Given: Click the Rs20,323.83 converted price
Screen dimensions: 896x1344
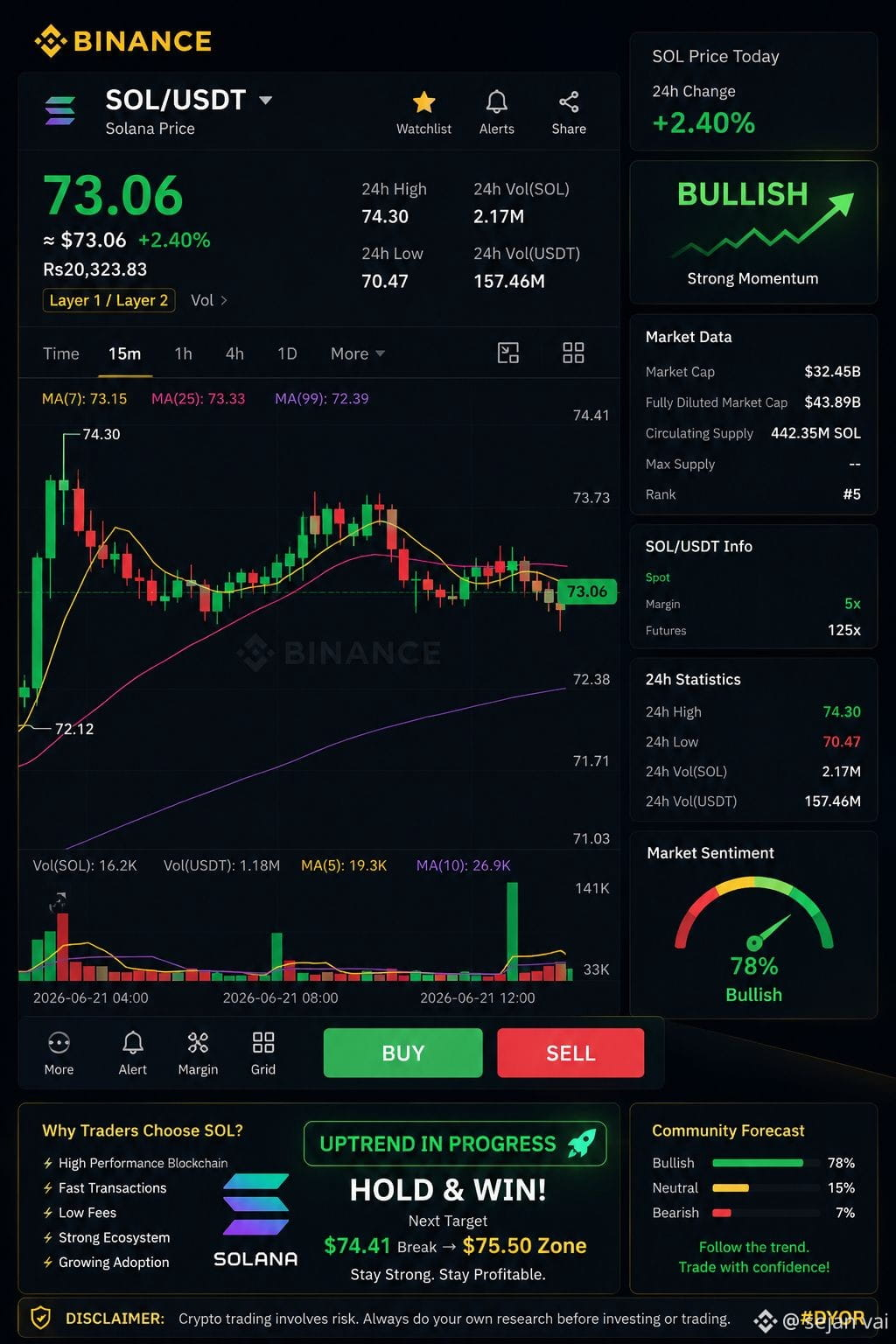Looking at the screenshot, I should click(x=94, y=269).
